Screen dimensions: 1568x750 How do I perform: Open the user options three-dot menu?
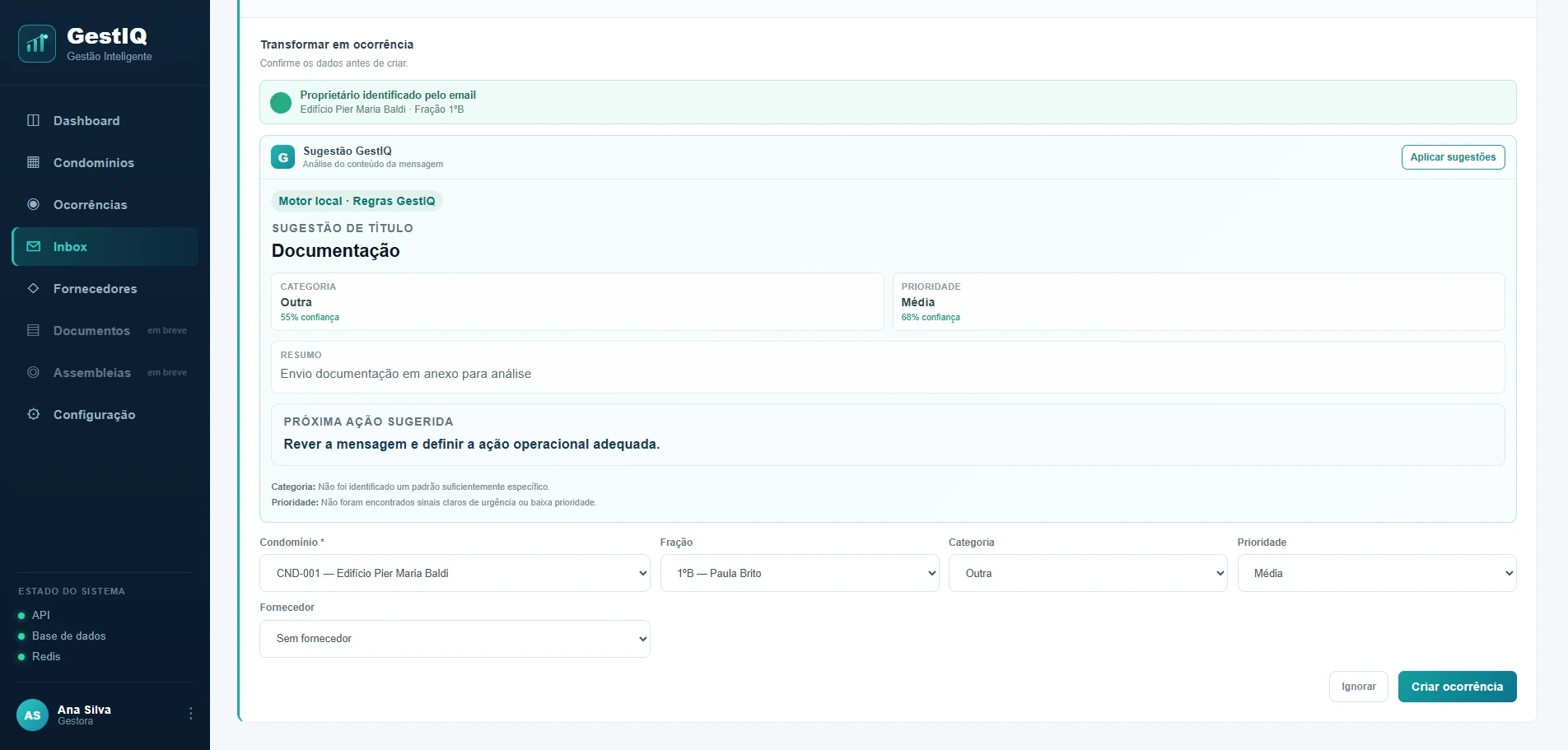(x=191, y=714)
